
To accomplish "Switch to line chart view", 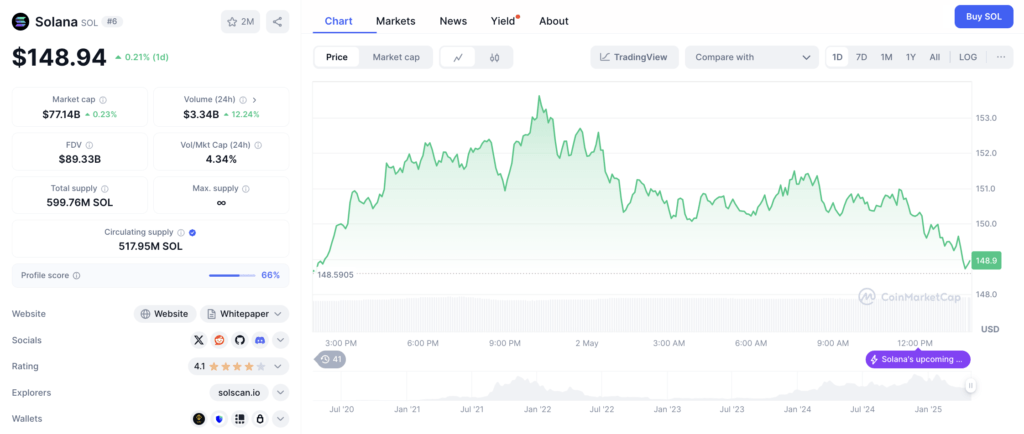I will [x=458, y=57].
